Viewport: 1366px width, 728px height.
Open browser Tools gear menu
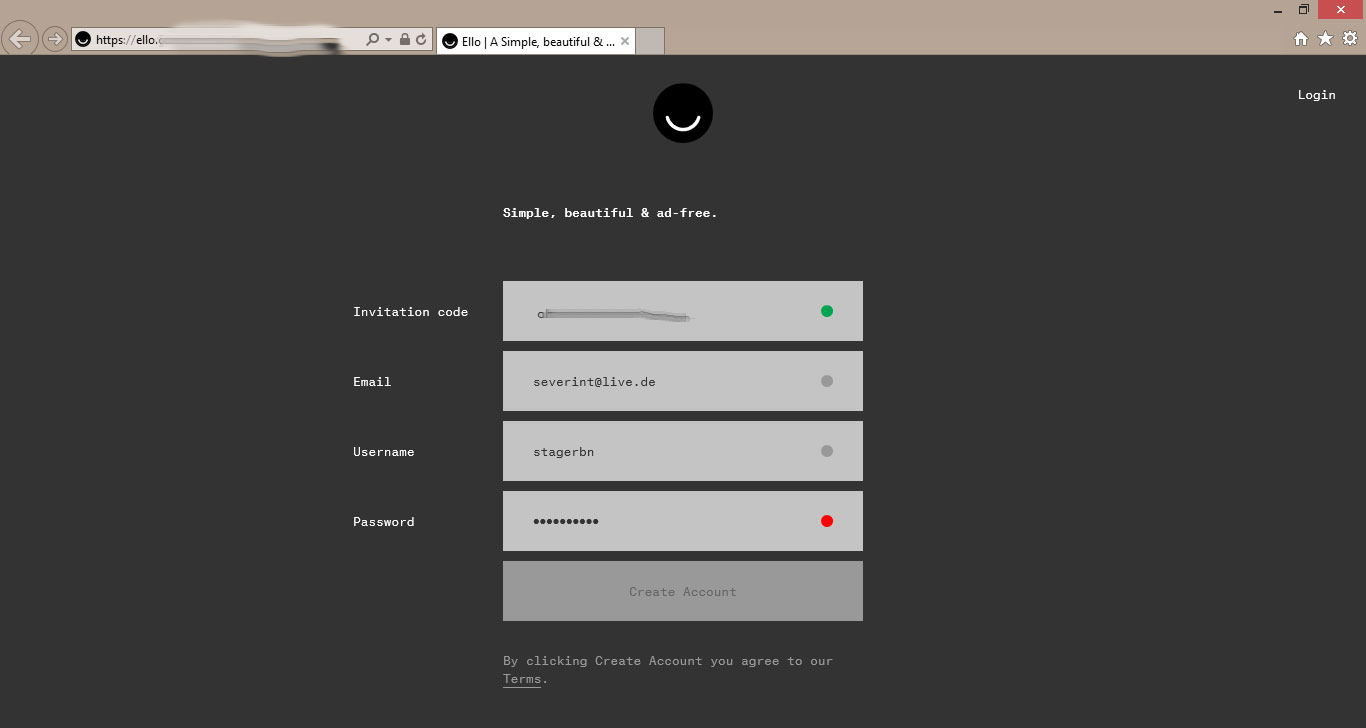[1350, 38]
